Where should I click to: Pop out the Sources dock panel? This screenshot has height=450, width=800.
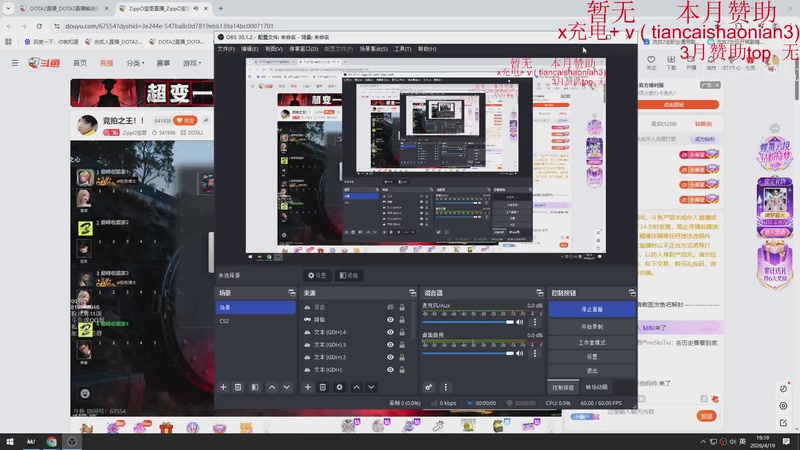[412, 293]
